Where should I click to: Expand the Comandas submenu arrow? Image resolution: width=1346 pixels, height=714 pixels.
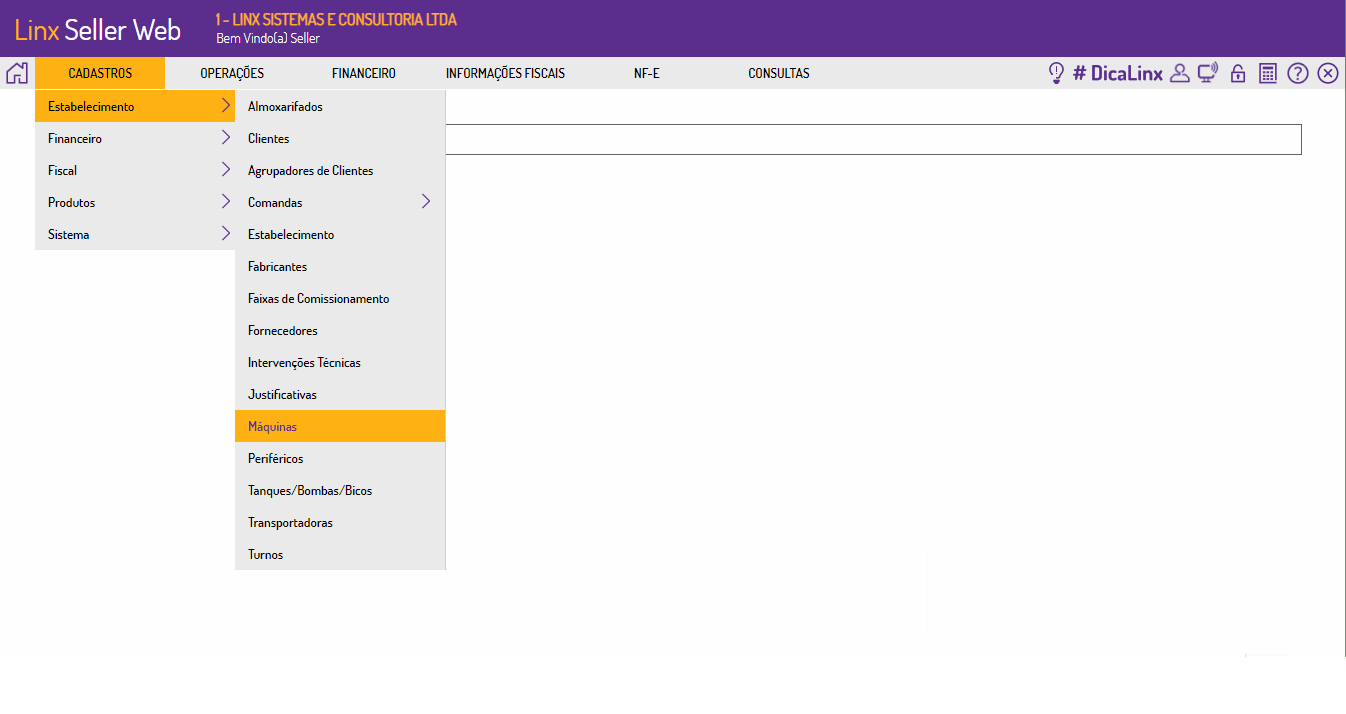click(x=426, y=202)
